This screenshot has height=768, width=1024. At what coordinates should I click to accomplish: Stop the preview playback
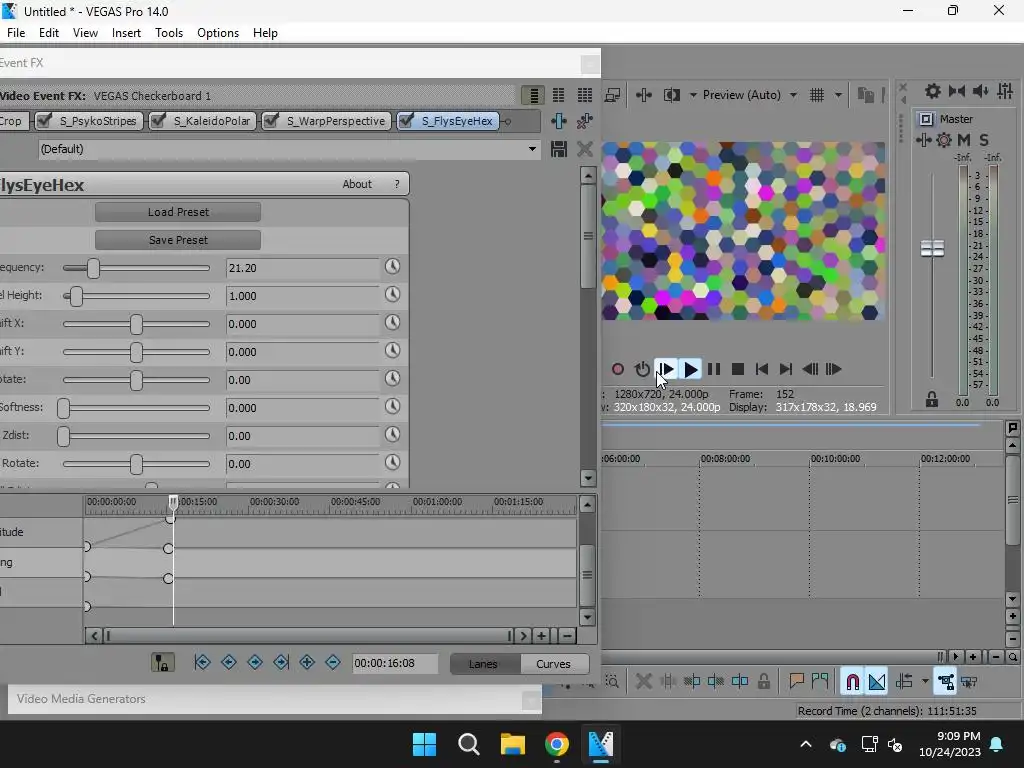coord(738,369)
